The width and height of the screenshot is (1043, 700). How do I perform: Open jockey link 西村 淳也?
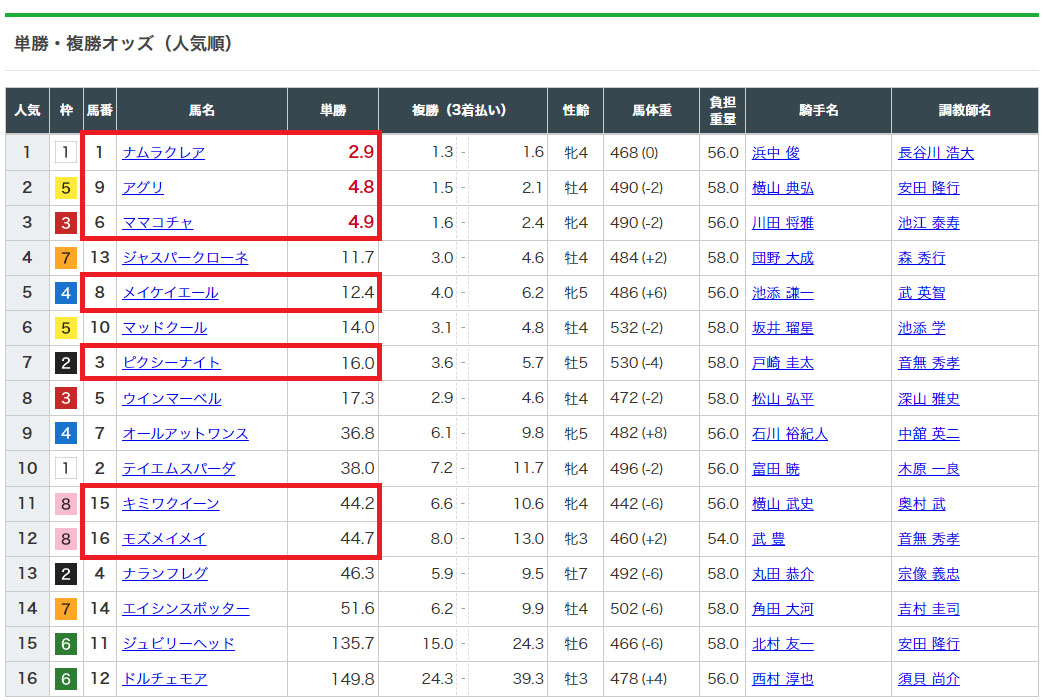(x=783, y=679)
